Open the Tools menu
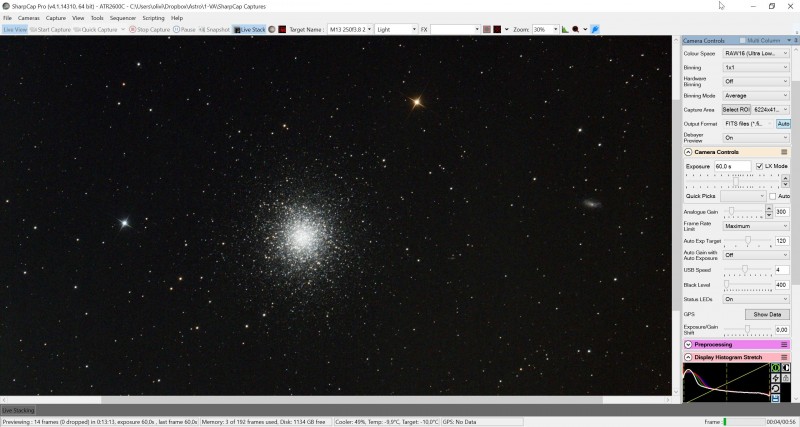This screenshot has height=427, width=800. [97, 18]
